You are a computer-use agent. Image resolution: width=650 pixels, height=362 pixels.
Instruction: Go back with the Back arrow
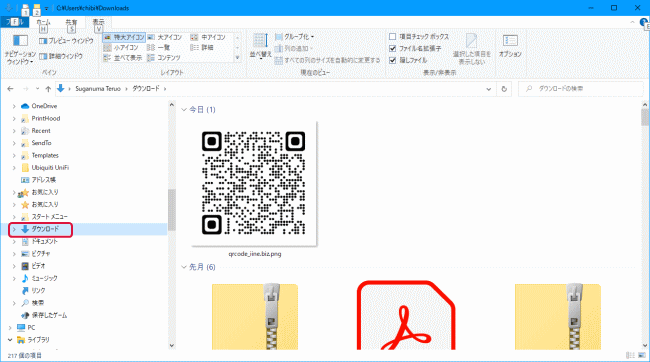pos(10,89)
